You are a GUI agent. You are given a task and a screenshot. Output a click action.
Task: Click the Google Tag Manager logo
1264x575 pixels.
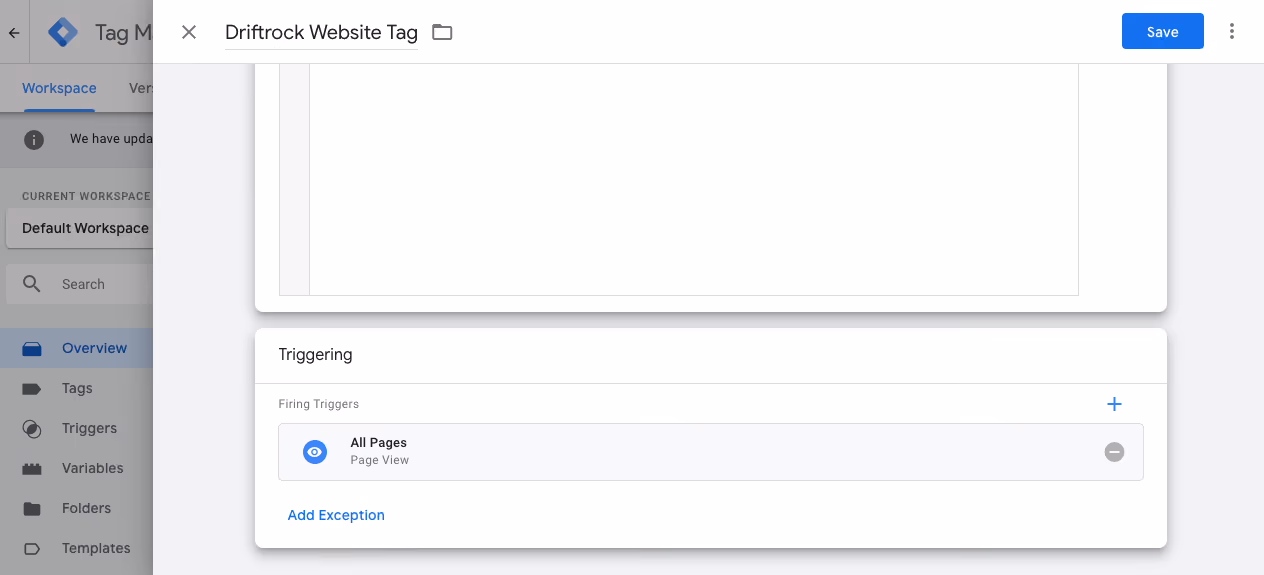click(x=63, y=32)
